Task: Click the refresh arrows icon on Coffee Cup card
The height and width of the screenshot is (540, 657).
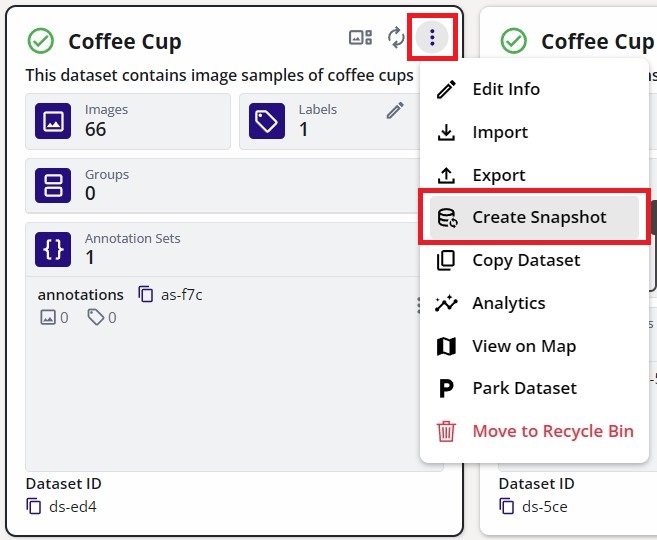Action: click(396, 38)
